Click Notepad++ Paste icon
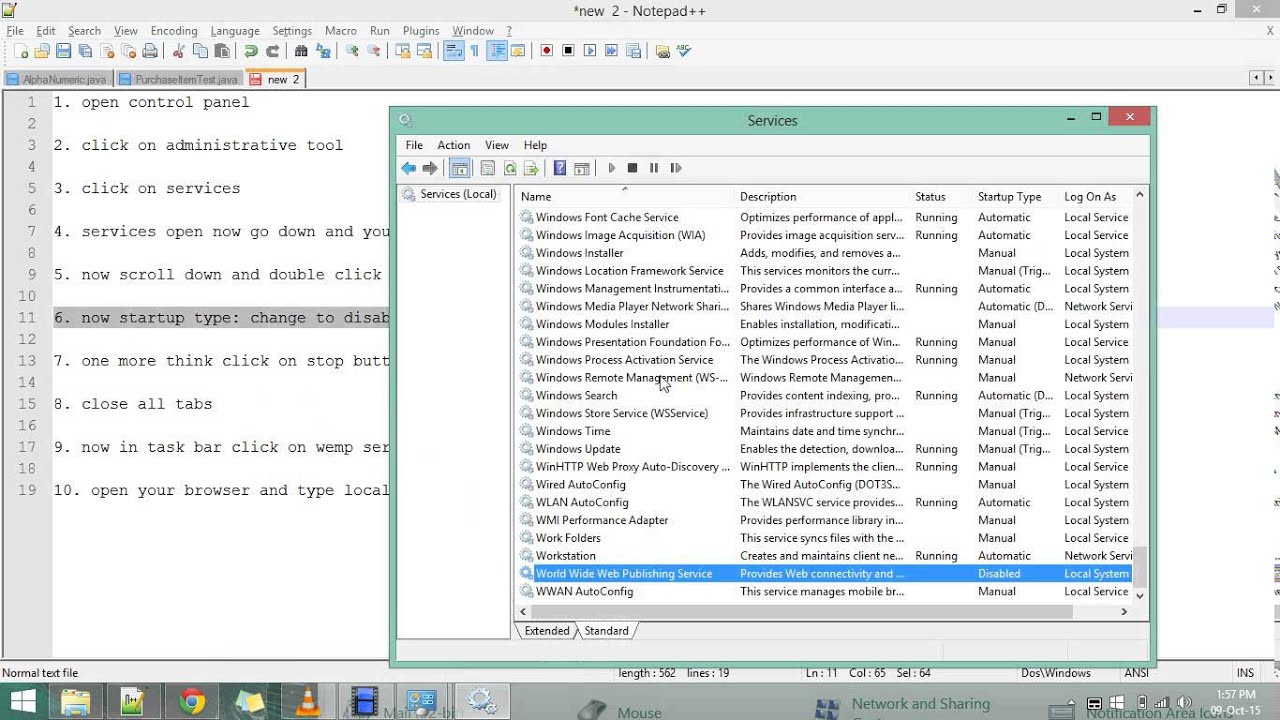 222,51
